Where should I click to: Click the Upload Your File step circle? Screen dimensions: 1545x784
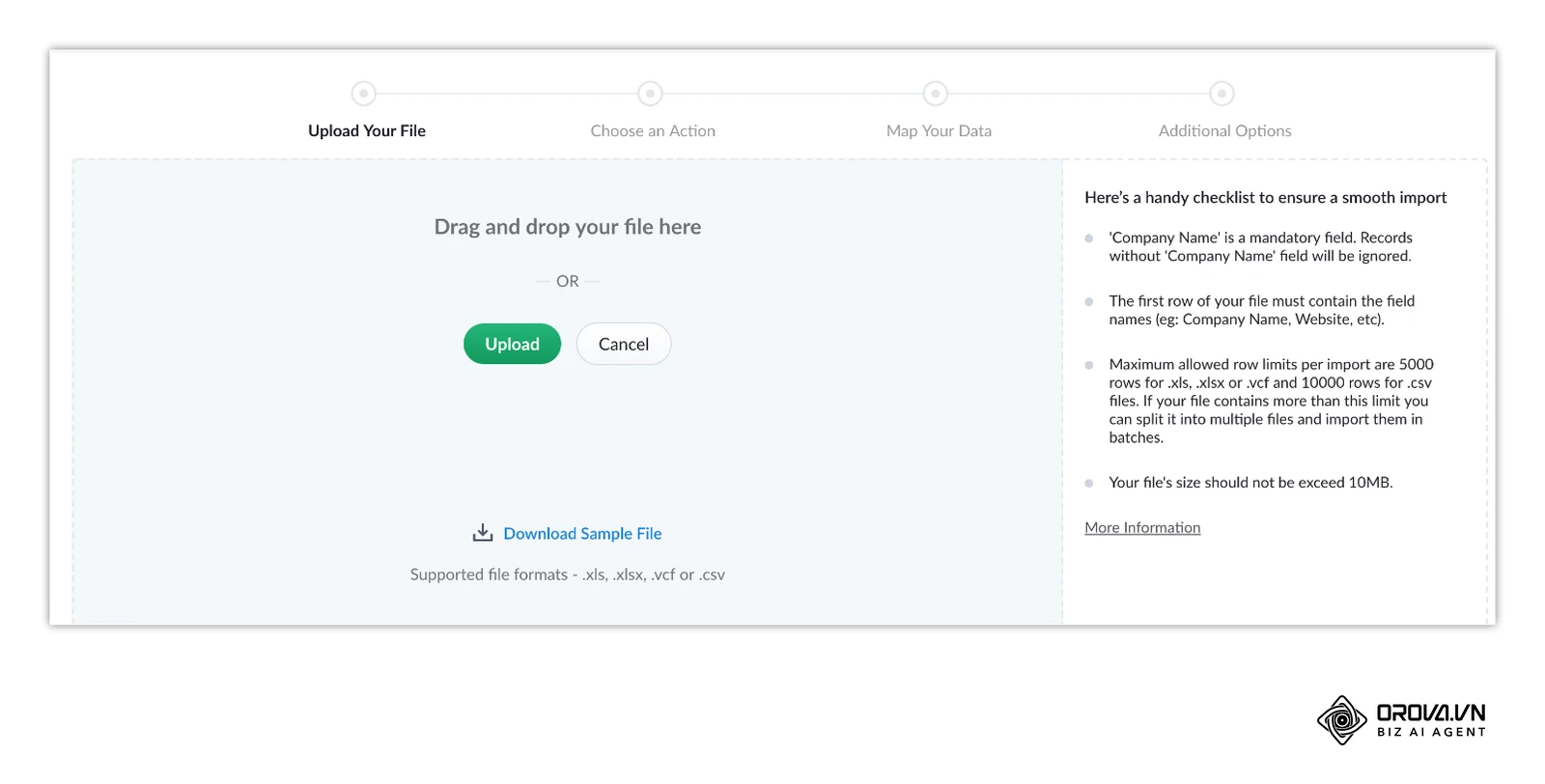[363, 94]
